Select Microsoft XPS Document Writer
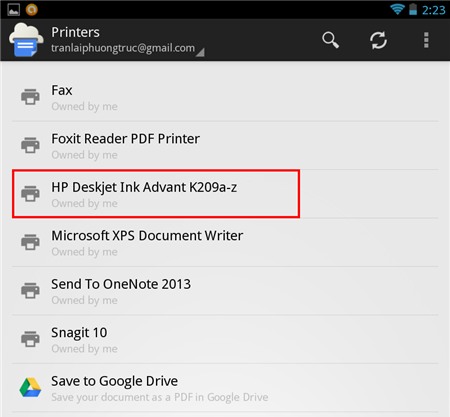 point(225,242)
